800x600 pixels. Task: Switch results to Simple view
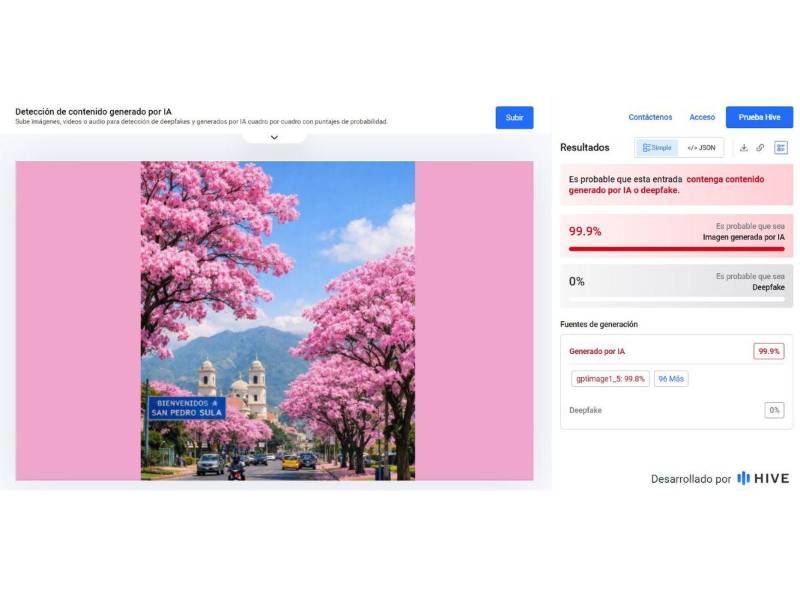[x=657, y=147]
